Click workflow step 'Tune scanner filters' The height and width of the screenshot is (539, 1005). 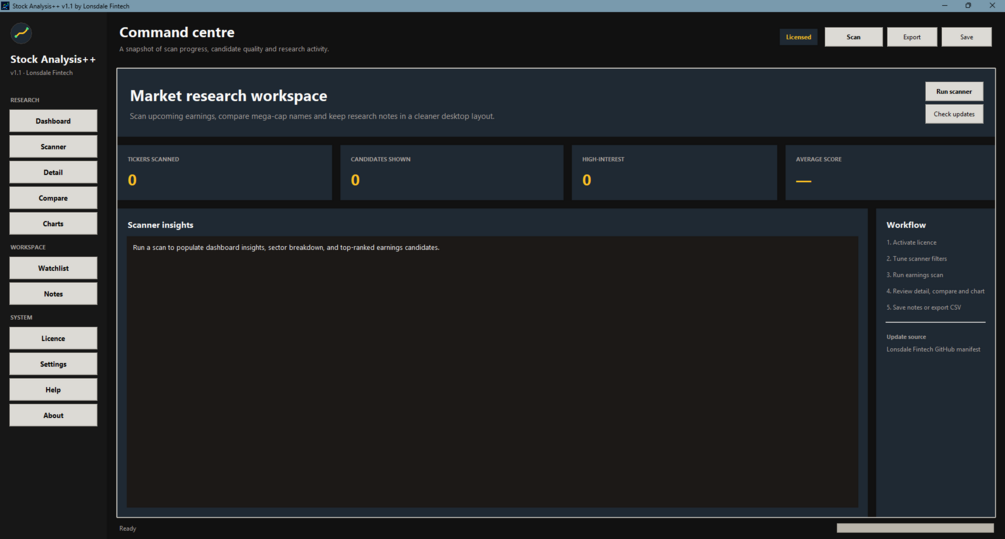[917, 259]
